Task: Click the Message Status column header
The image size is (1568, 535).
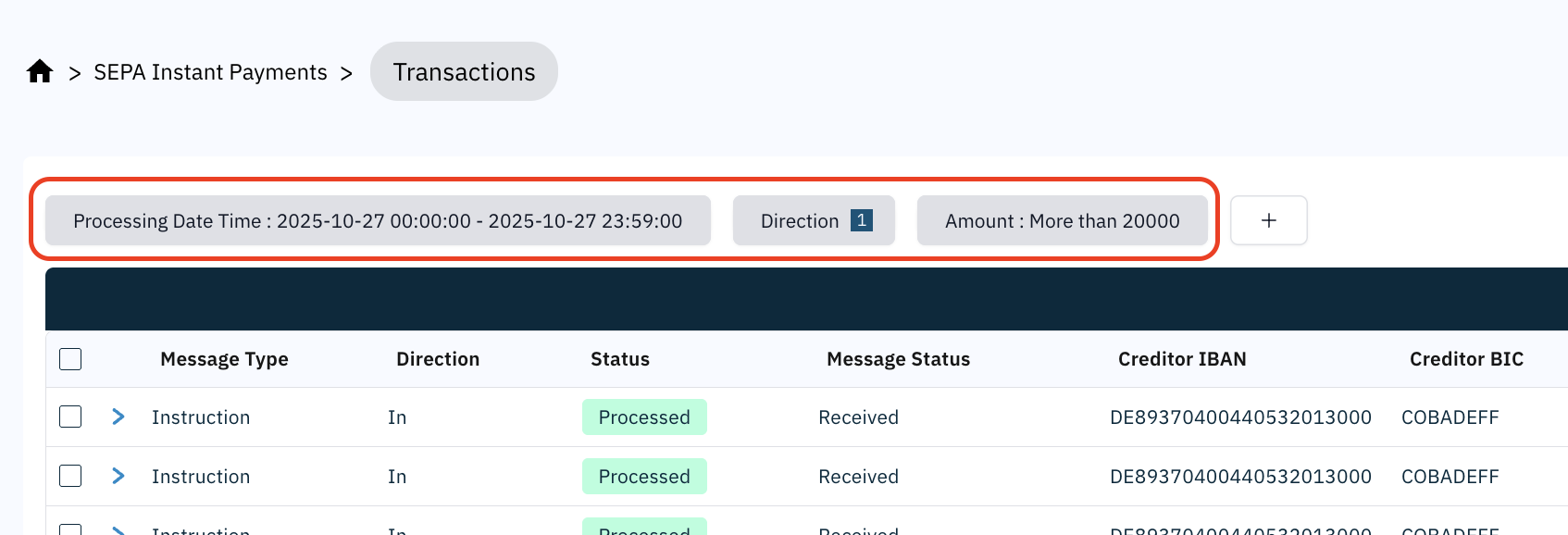Action: coord(898,359)
